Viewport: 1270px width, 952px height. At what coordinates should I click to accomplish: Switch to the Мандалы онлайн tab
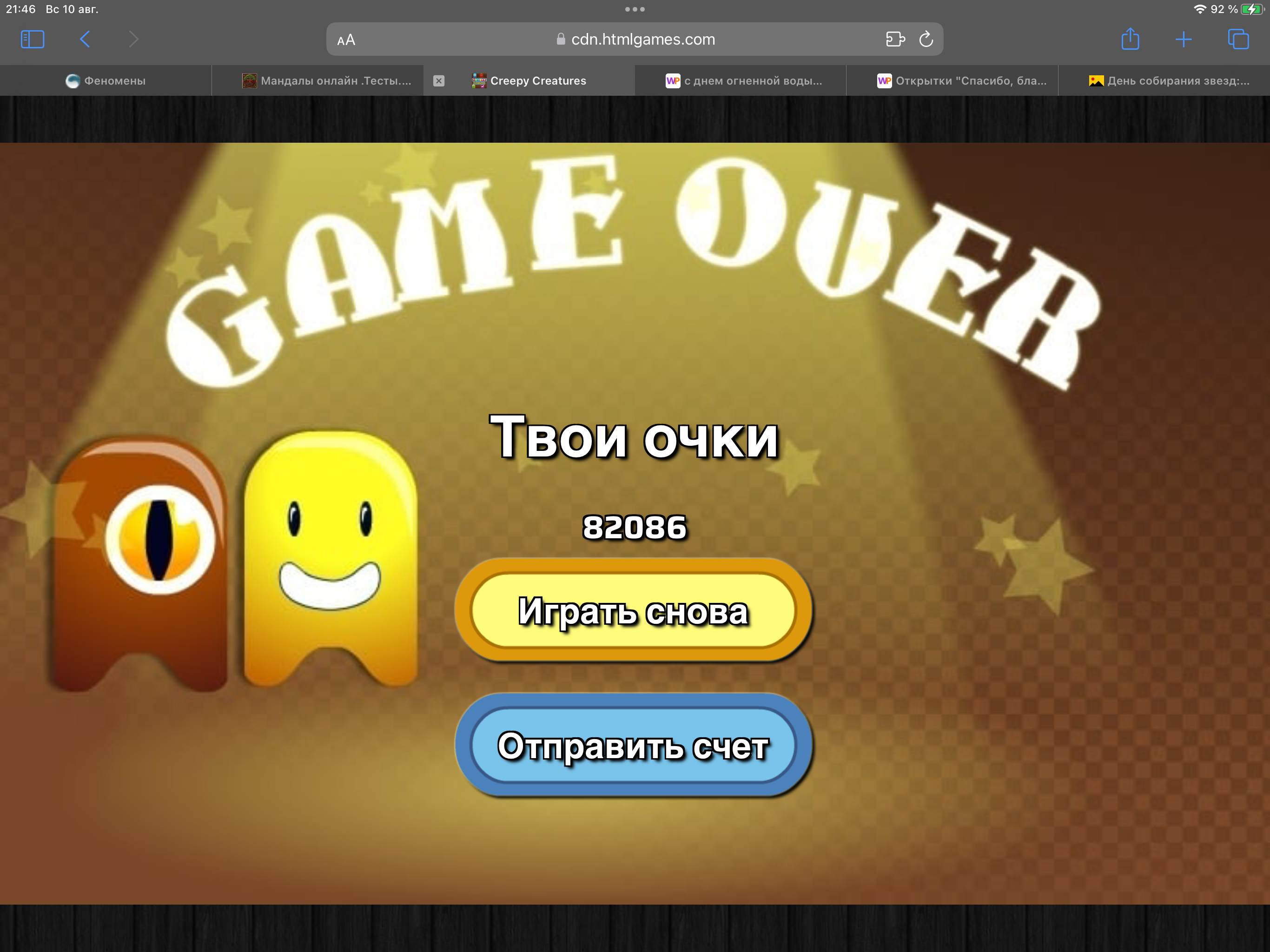tap(317, 81)
